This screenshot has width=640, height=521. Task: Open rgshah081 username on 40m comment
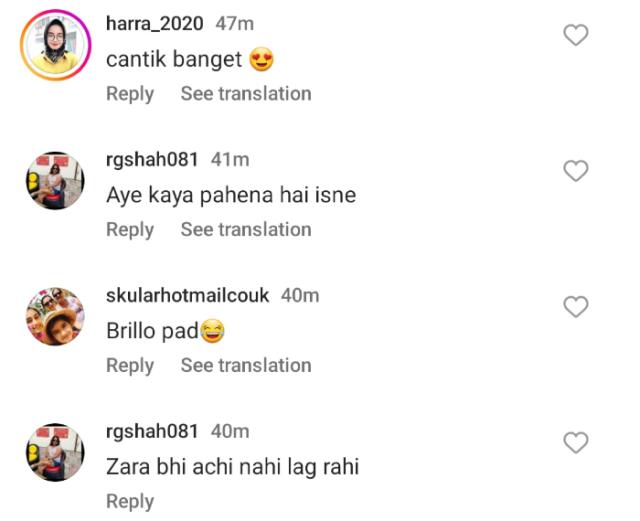pos(152,431)
